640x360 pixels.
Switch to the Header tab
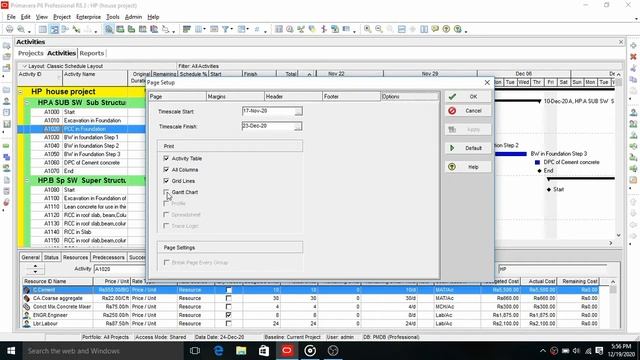(293, 96)
